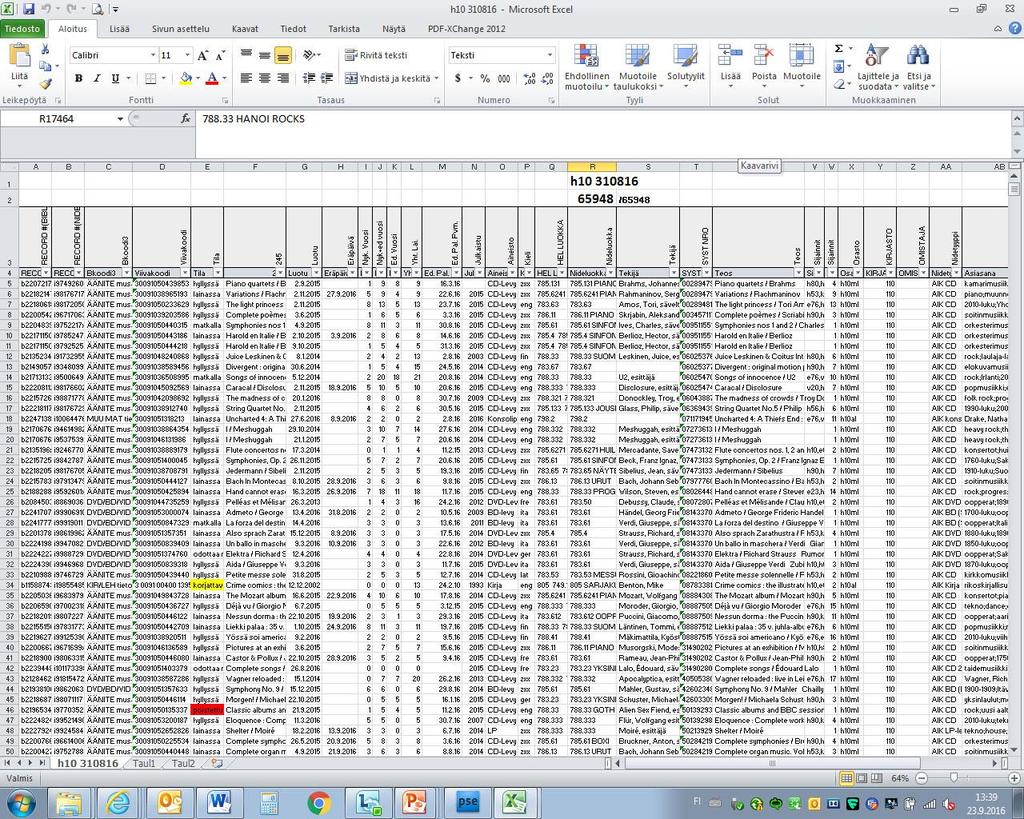Screen dimensions: 1024x819
Task: Open Excel Help question mark
Action: coord(1014,29)
